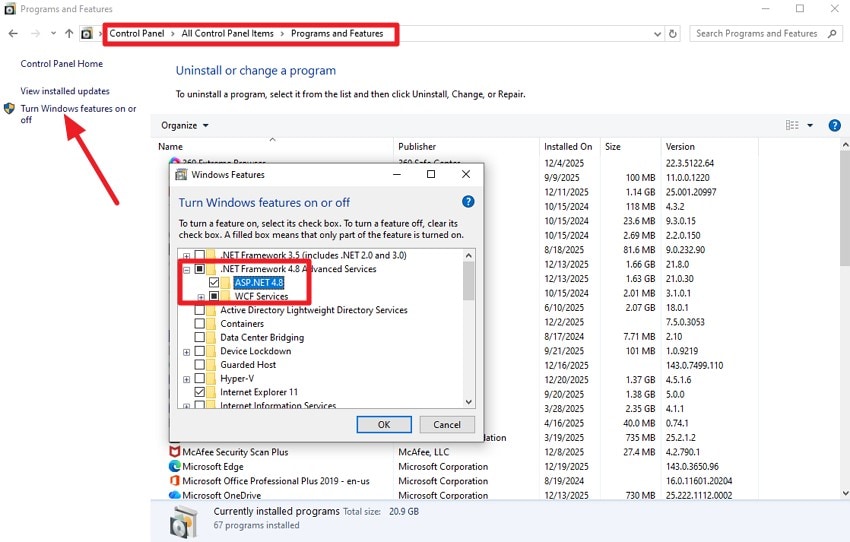Check Active Directory Lightweight Directory Services

tap(199, 310)
